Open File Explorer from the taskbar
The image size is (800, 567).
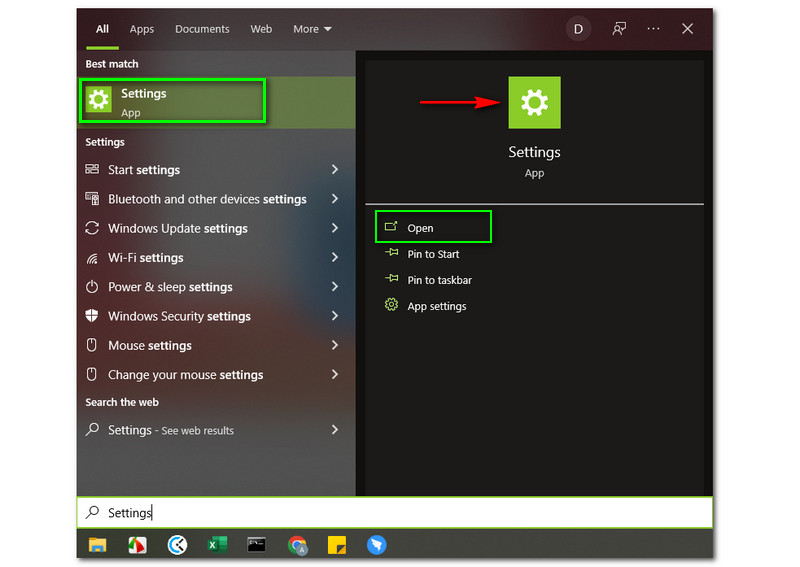pyautogui.click(x=97, y=545)
